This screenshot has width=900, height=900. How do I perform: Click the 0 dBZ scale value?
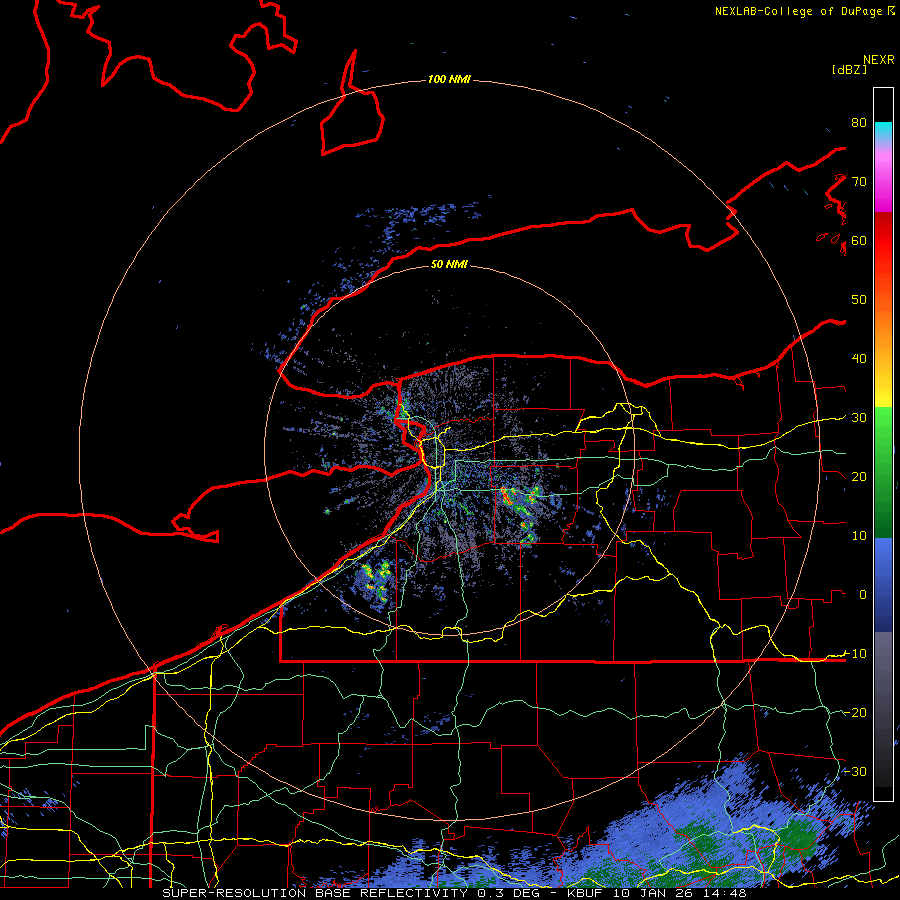(x=863, y=595)
